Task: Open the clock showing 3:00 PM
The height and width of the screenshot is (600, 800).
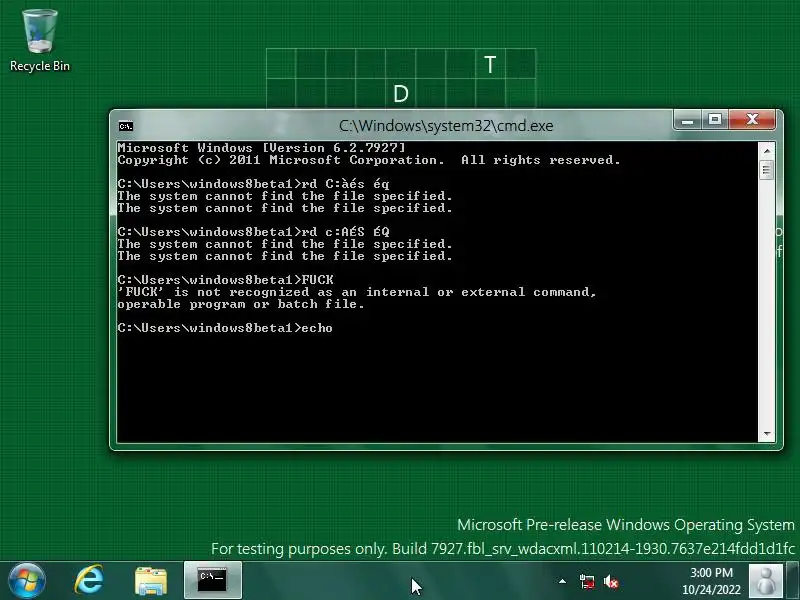Action: pyautogui.click(x=711, y=581)
